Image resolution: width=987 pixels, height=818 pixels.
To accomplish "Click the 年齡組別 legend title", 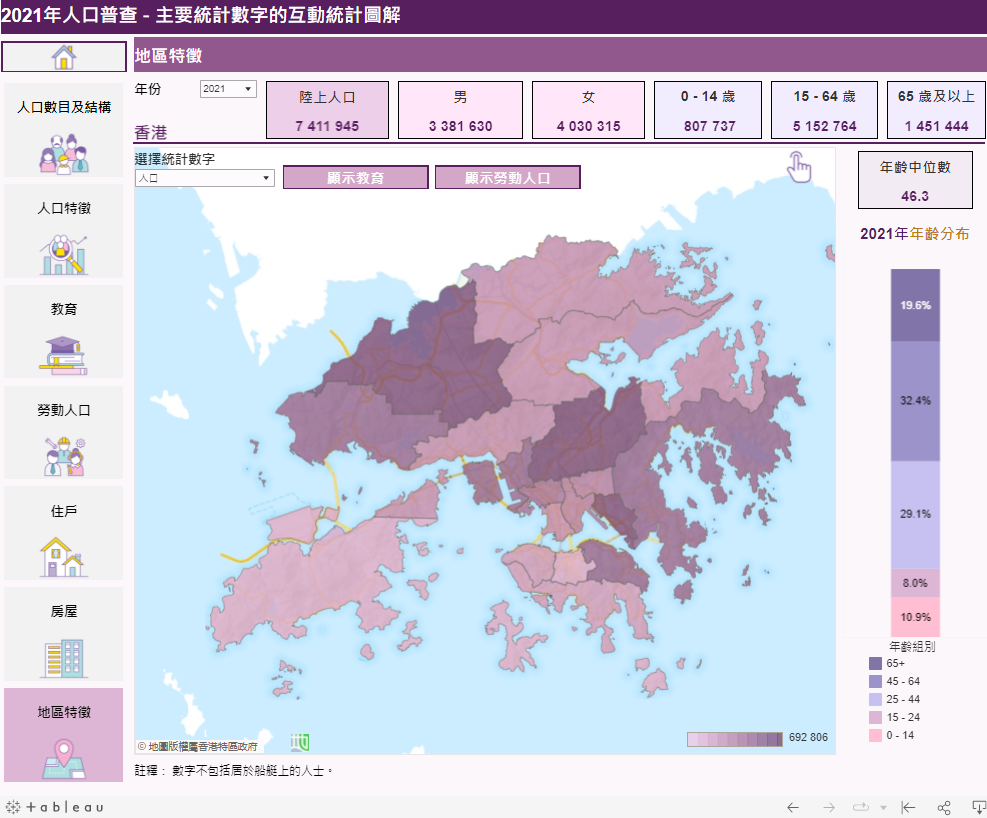I will pyautogui.click(x=912, y=646).
